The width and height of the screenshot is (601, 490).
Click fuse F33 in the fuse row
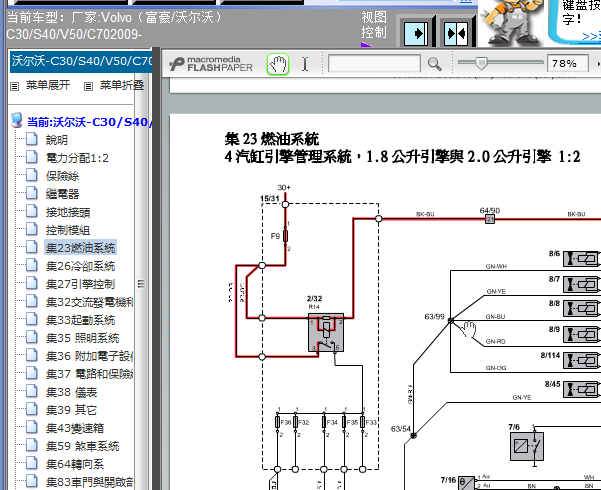click(x=363, y=422)
